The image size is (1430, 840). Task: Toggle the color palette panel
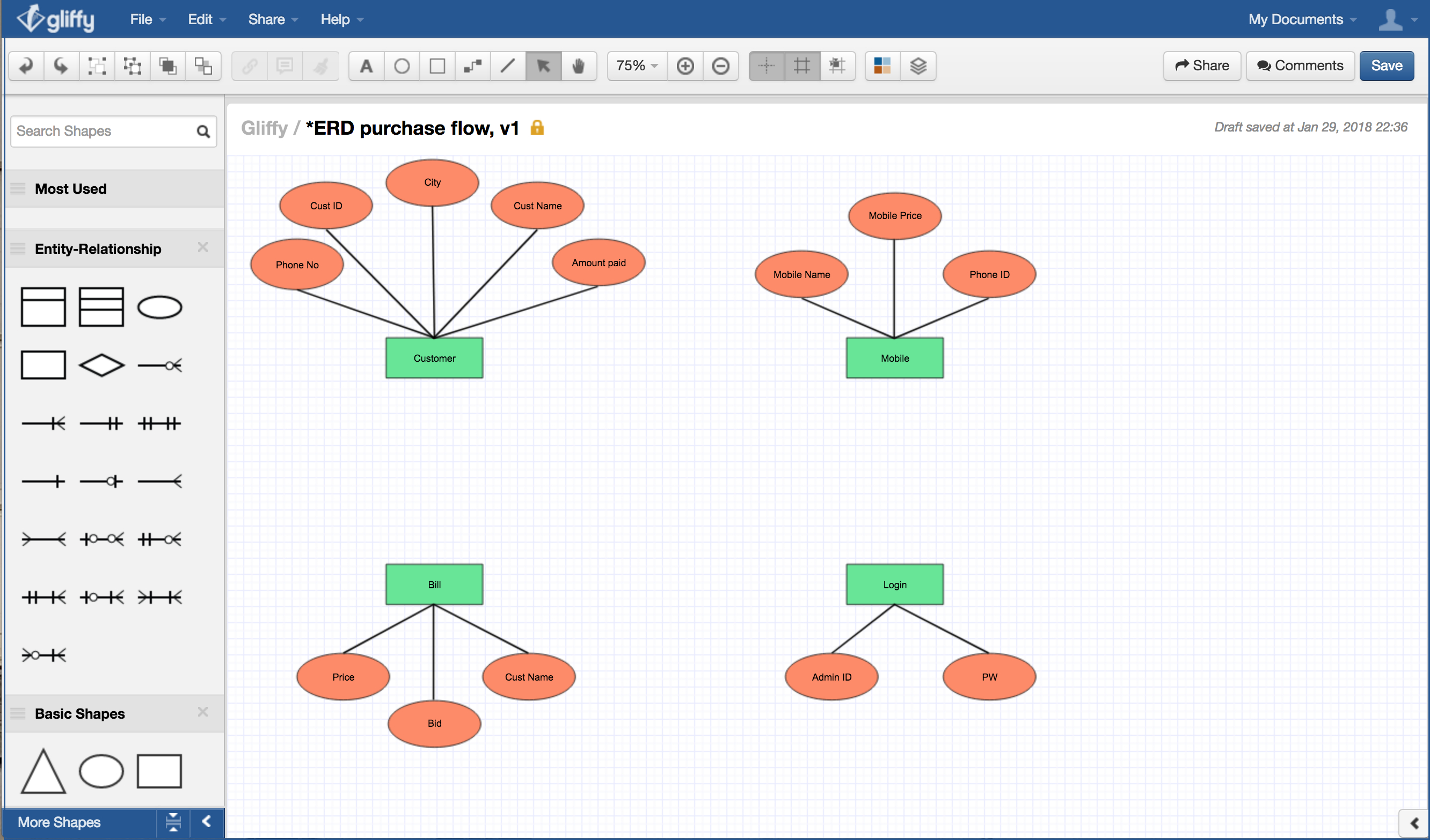tap(882, 65)
